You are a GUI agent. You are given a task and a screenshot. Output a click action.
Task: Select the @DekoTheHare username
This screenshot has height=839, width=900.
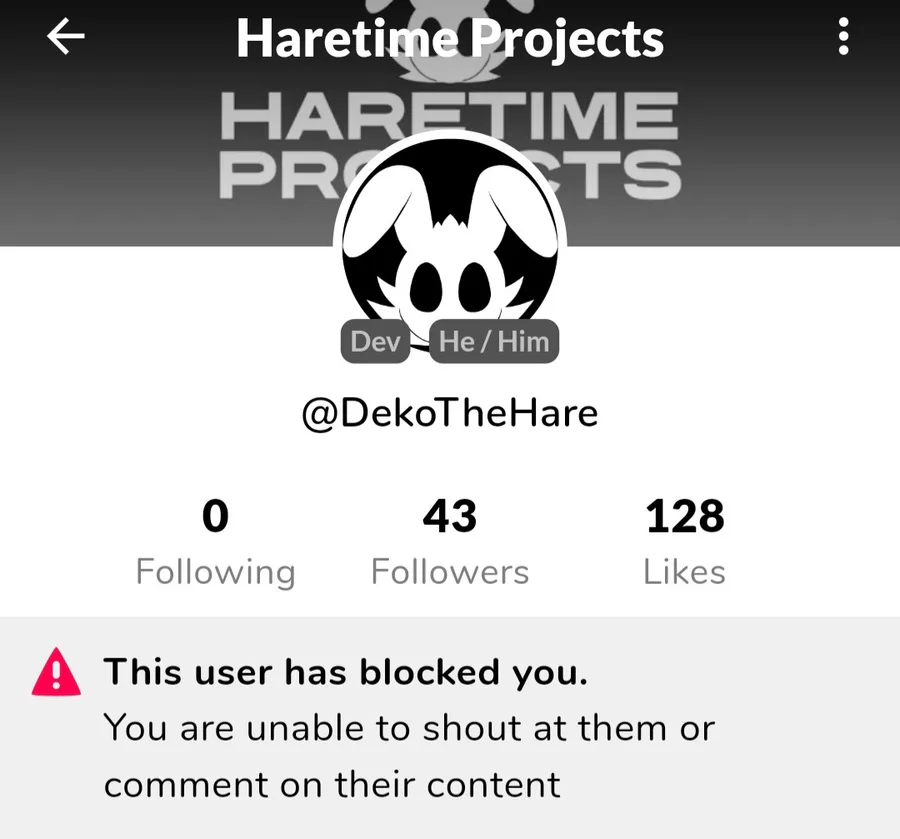[x=450, y=413]
